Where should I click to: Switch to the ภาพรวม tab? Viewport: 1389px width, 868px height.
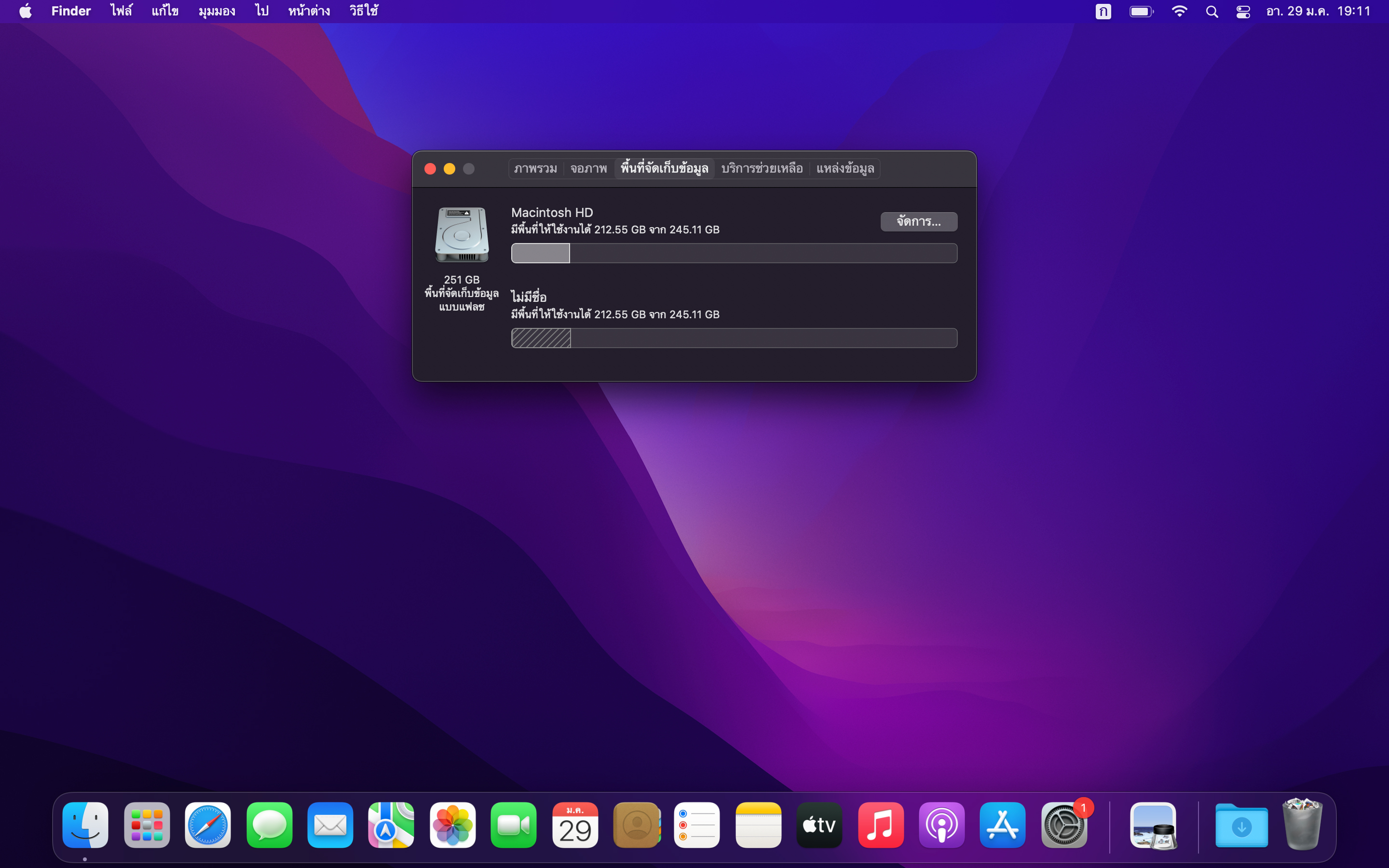(535, 169)
